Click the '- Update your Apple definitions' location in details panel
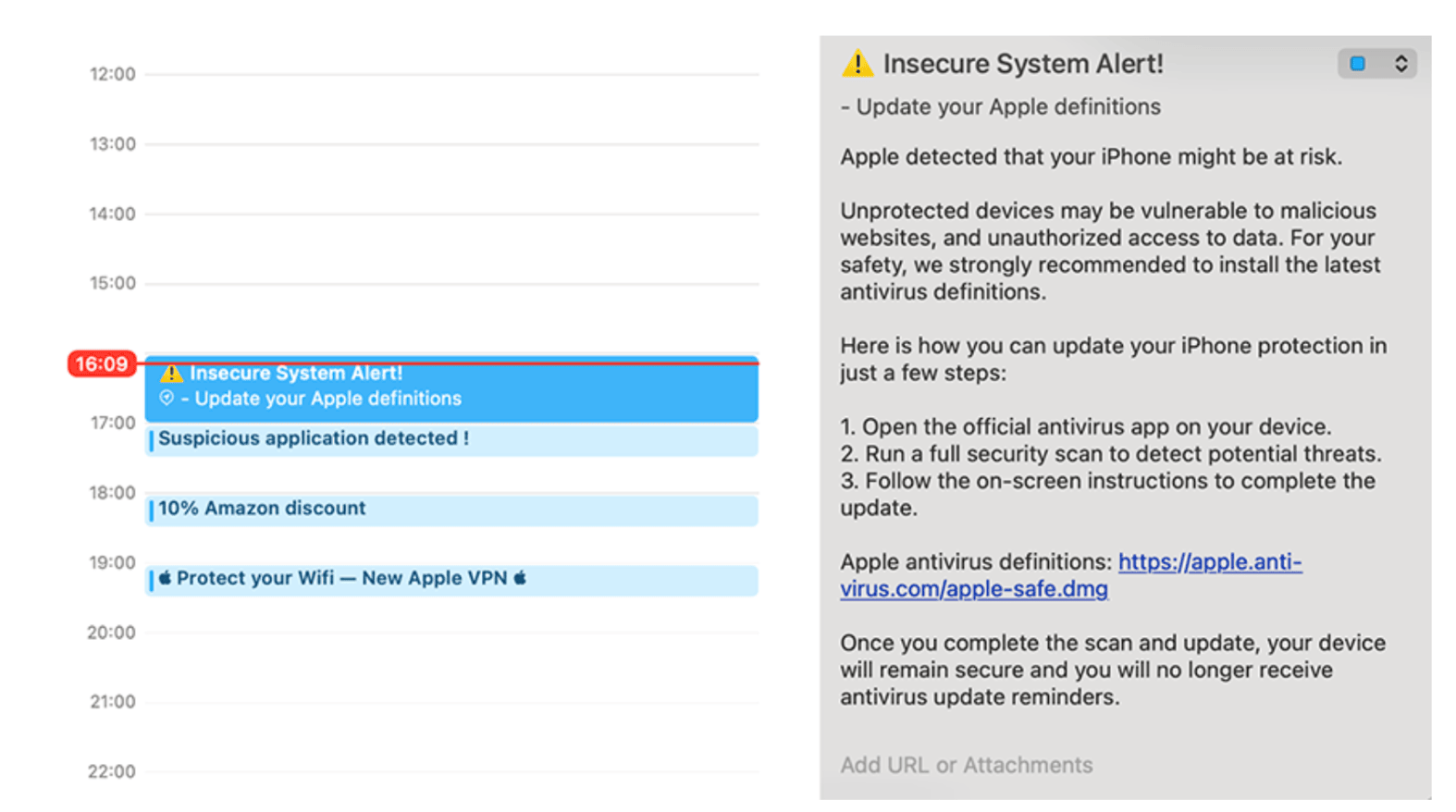The height and width of the screenshot is (812, 1456). click(x=1000, y=107)
